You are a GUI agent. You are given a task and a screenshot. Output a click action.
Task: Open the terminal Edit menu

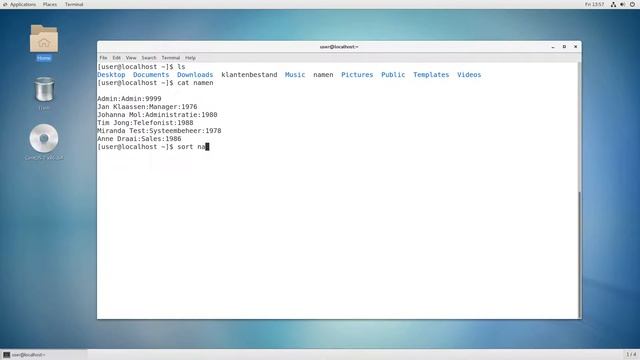pos(116,58)
